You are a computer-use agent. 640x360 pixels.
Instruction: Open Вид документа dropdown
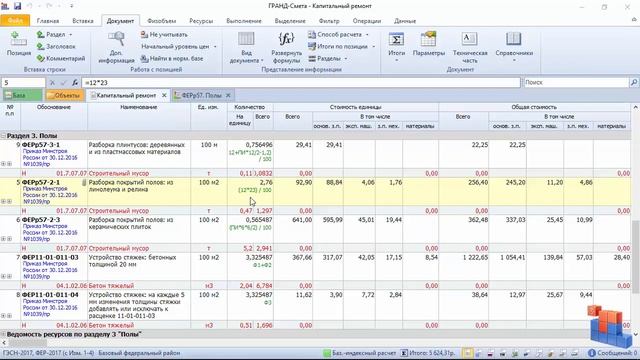tap(246, 47)
